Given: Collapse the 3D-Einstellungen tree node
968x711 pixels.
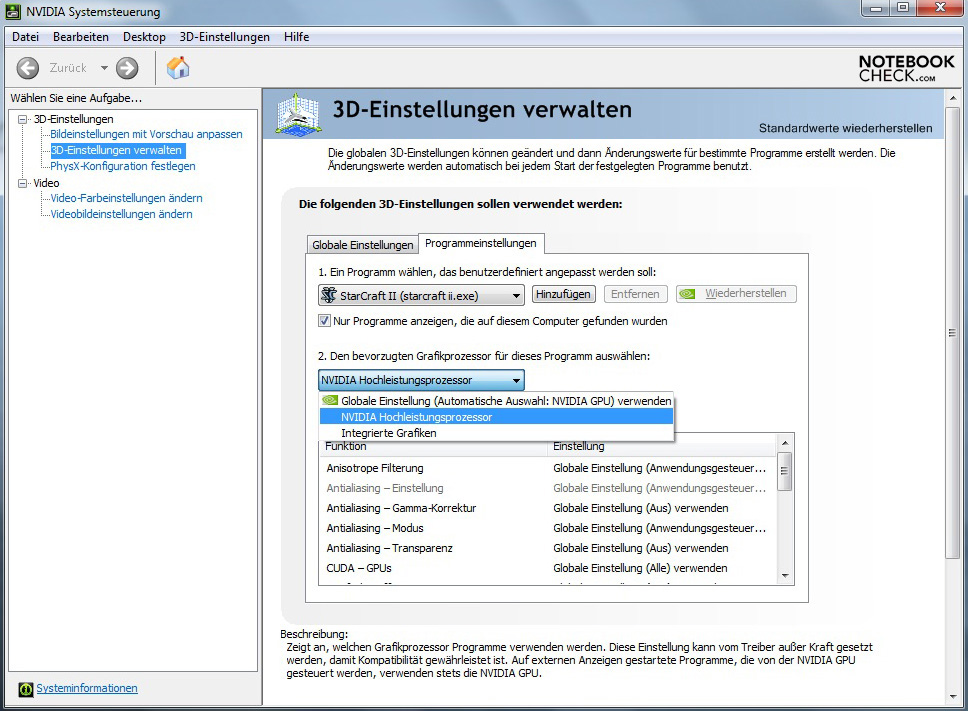Looking at the screenshot, I should coord(23,119).
